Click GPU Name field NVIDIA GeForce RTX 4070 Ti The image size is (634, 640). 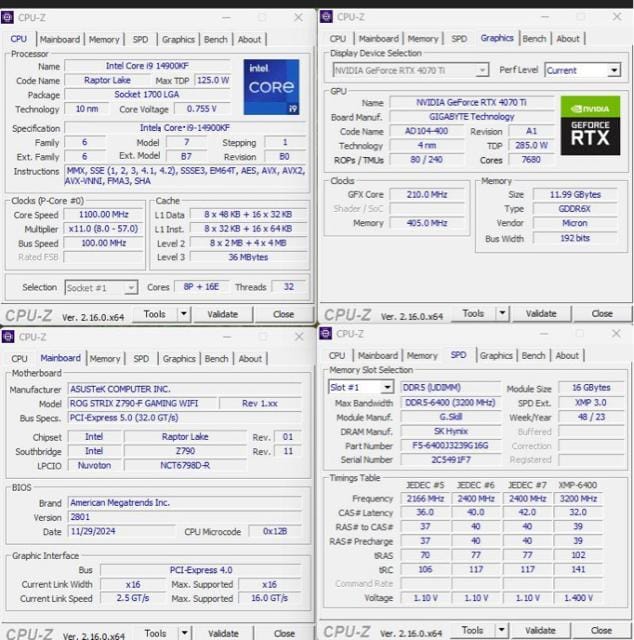(472, 102)
